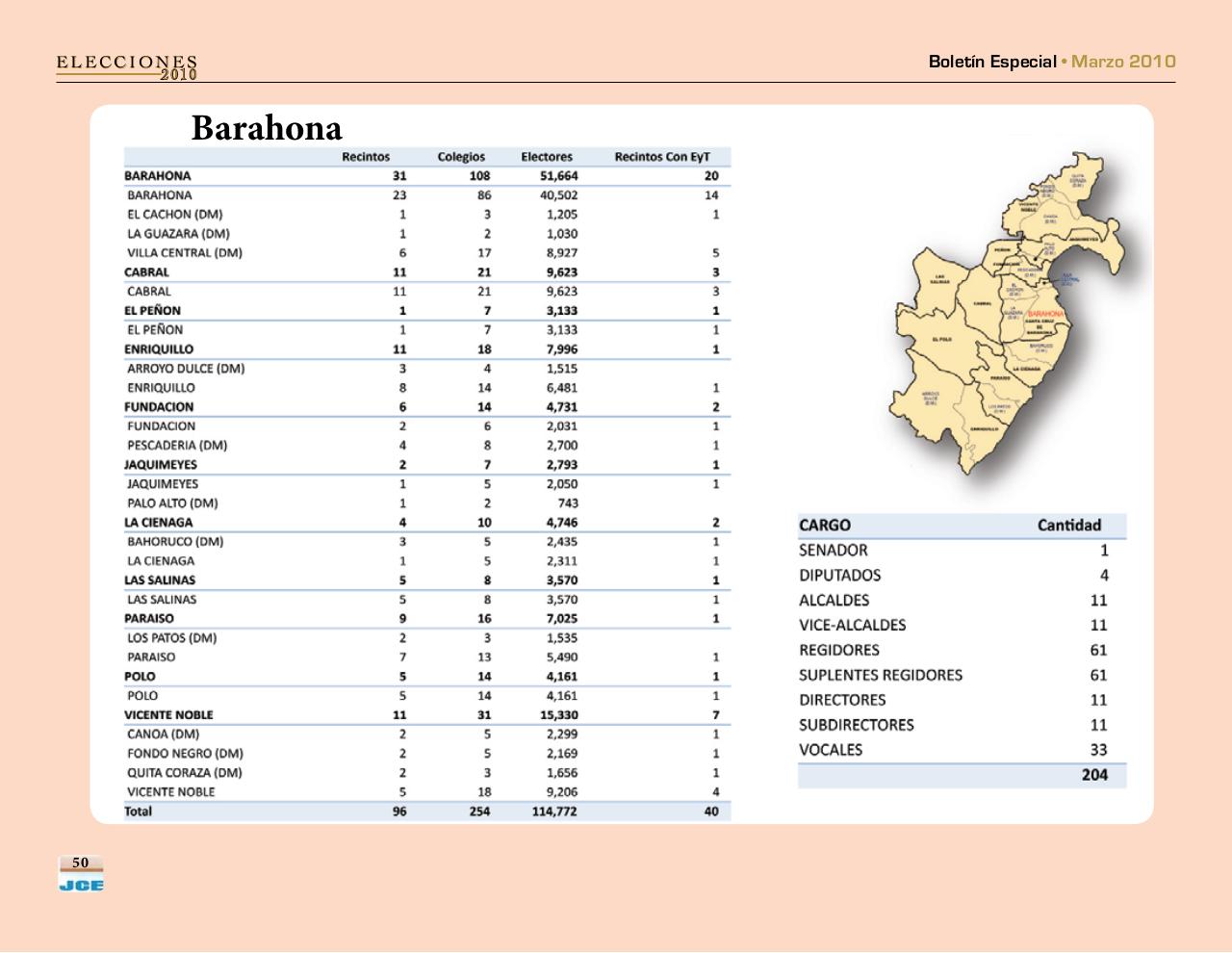Select the 'Electores' column header

point(547,157)
